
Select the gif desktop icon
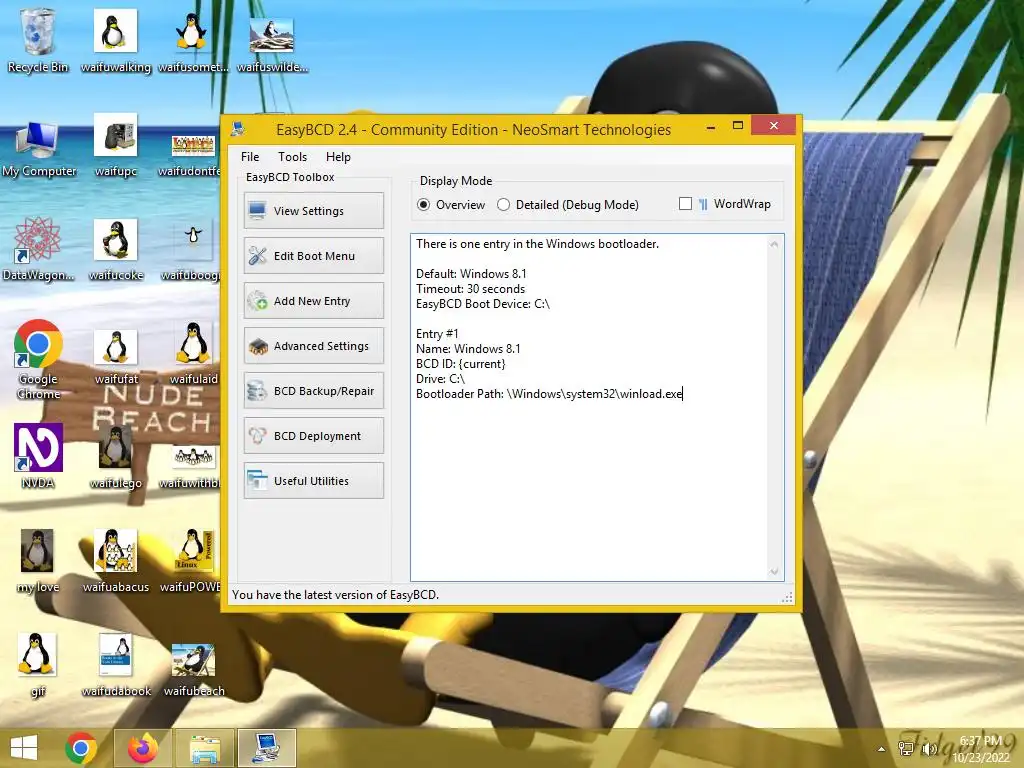tap(37, 665)
